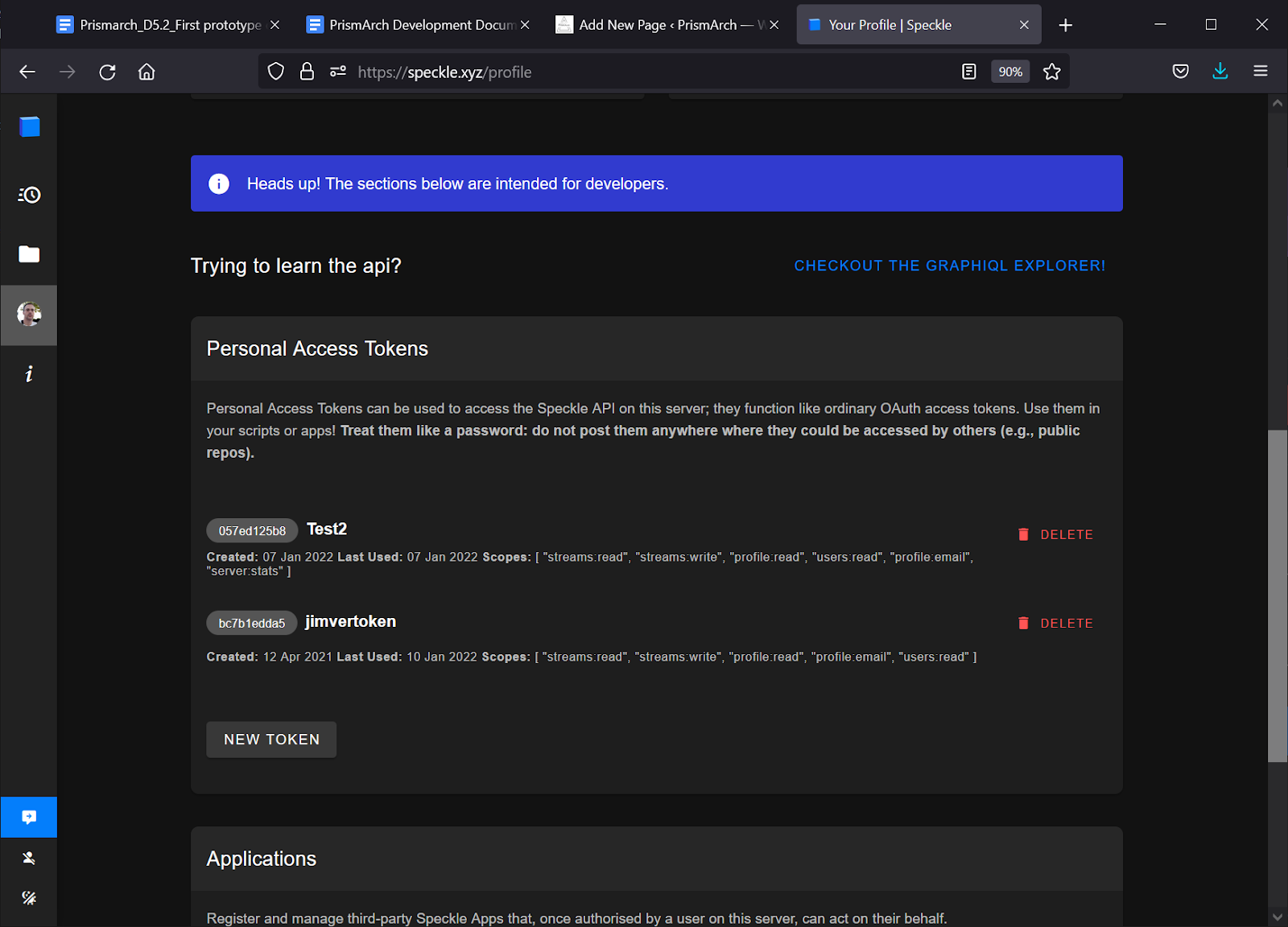Open the profile avatar in sidebar
1288x927 pixels.
[29, 315]
